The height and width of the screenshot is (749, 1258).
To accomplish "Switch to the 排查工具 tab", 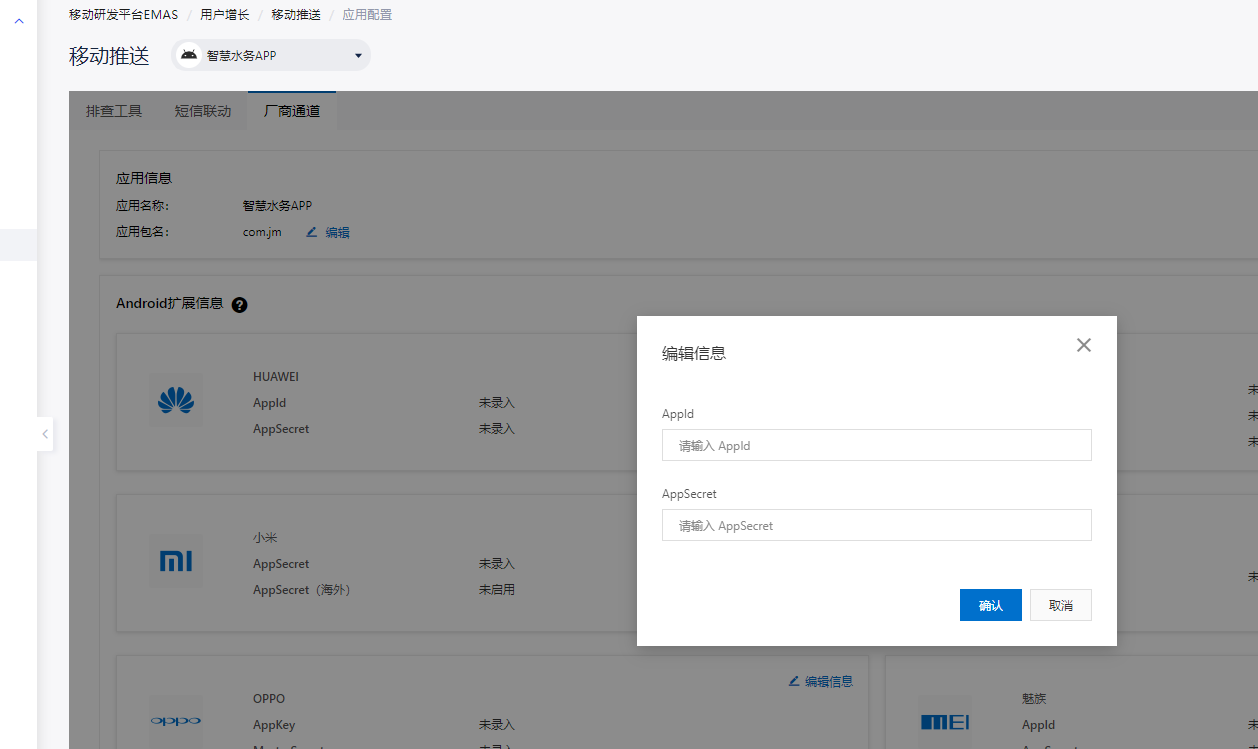I will pyautogui.click(x=114, y=111).
